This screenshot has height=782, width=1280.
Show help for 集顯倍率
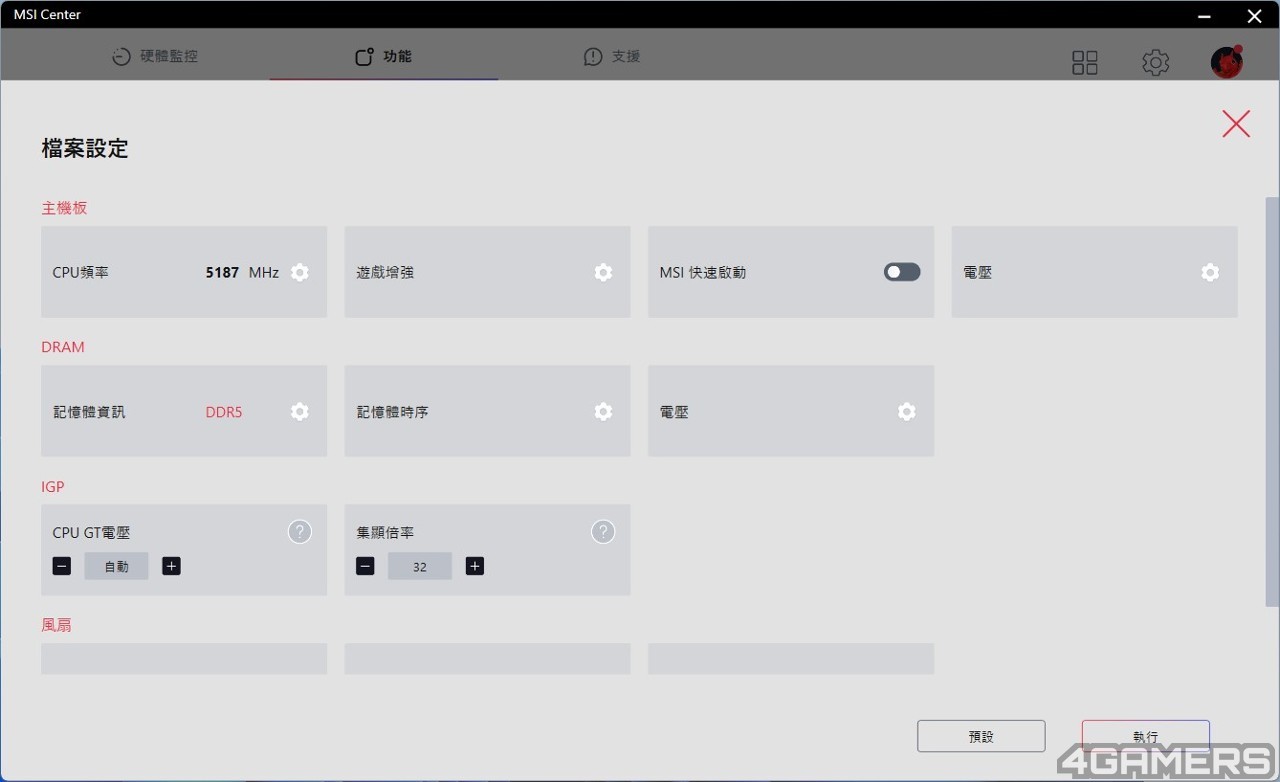[603, 532]
